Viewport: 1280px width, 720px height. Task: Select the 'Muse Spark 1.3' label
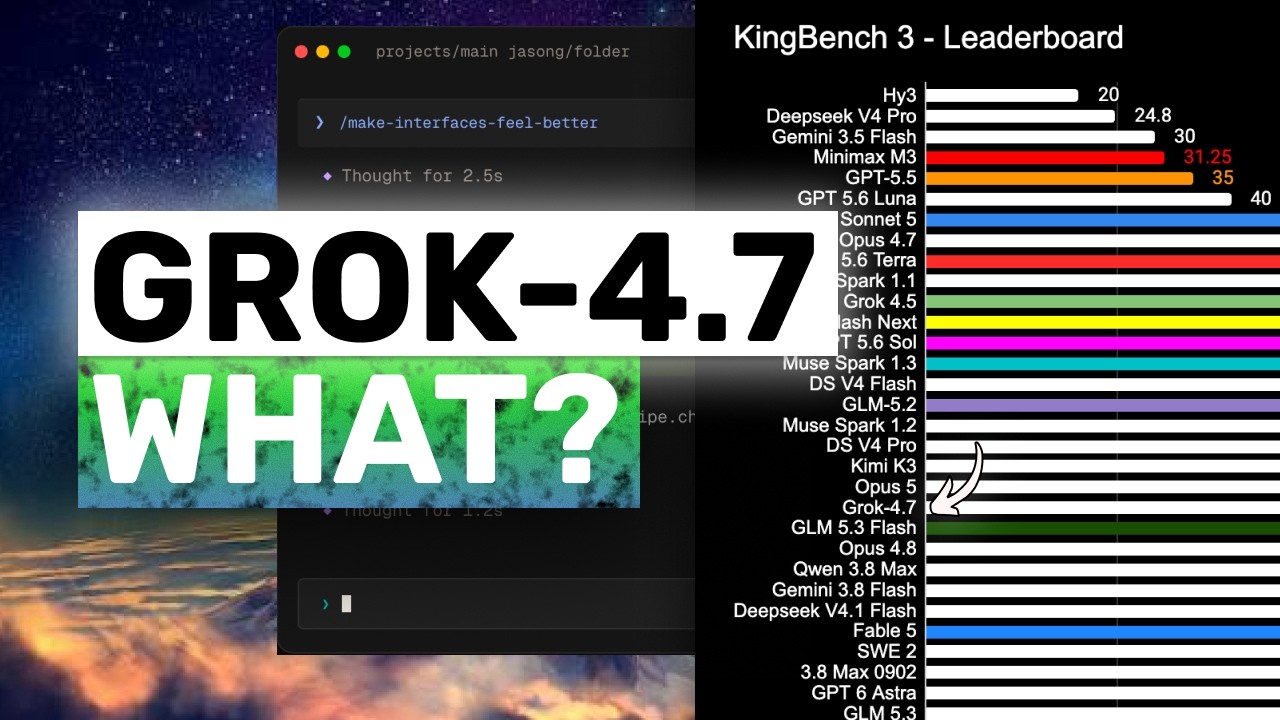(849, 363)
